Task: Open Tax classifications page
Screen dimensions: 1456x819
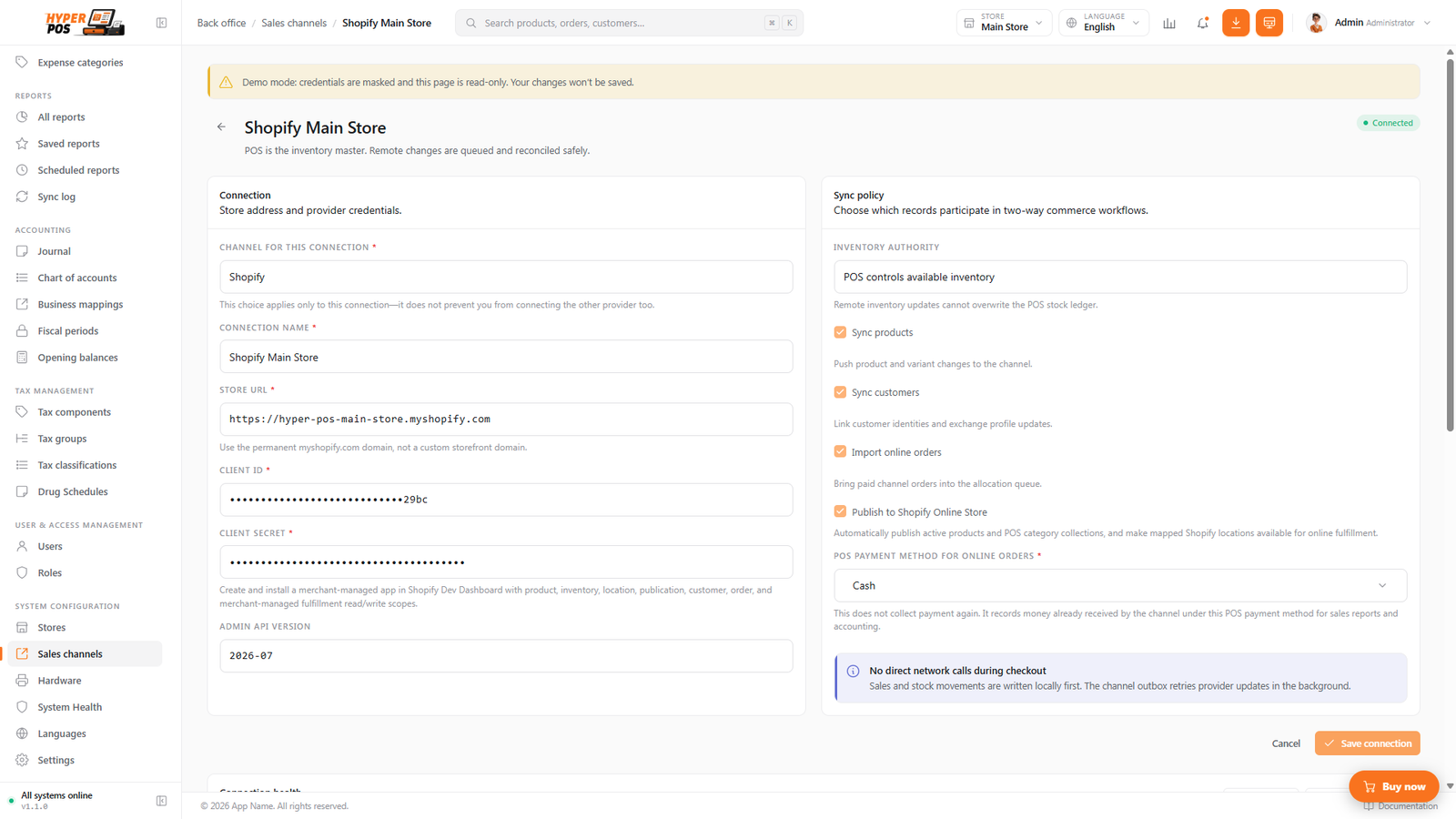Action: (85, 465)
